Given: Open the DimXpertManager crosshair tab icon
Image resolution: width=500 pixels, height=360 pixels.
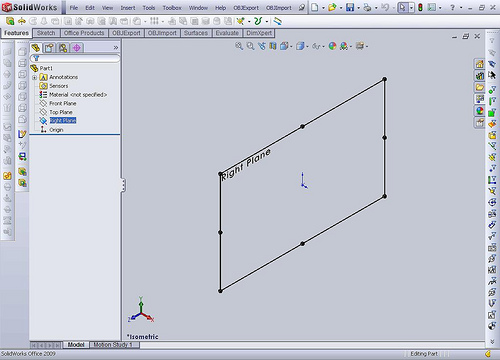Looking at the screenshot, I should coord(77,48).
